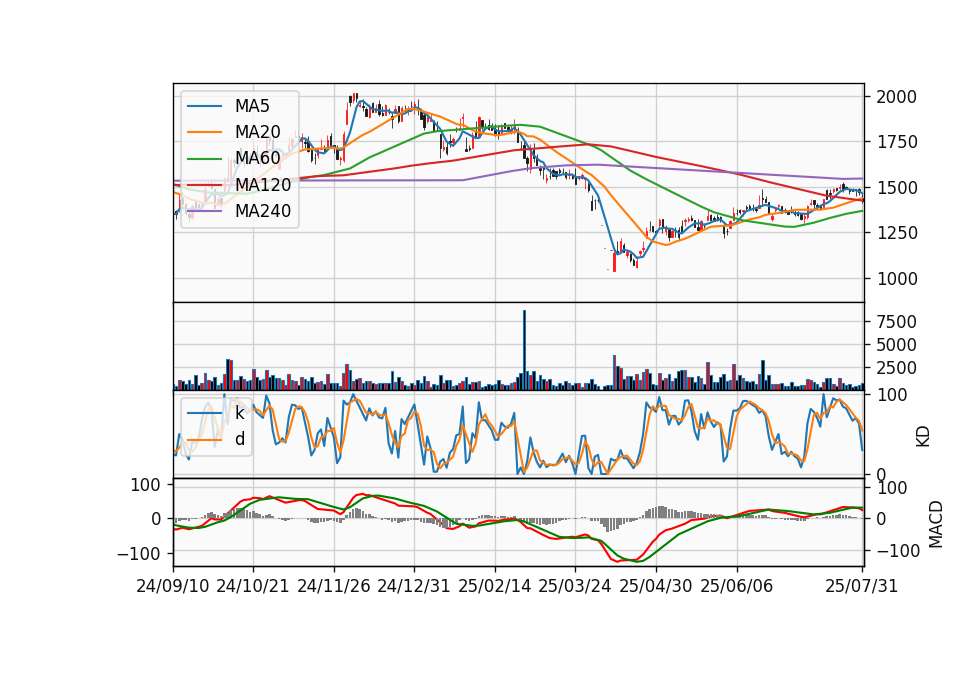Click the tallest volume spike bar
This screenshot has width=960, height=690.
(524, 350)
